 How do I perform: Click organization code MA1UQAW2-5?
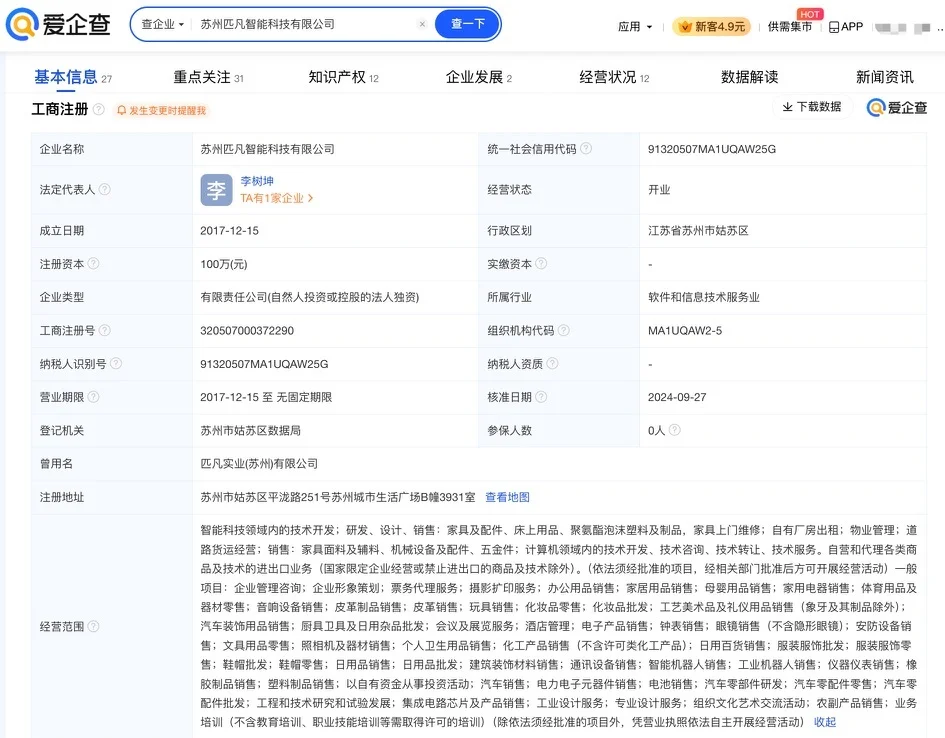(x=685, y=331)
